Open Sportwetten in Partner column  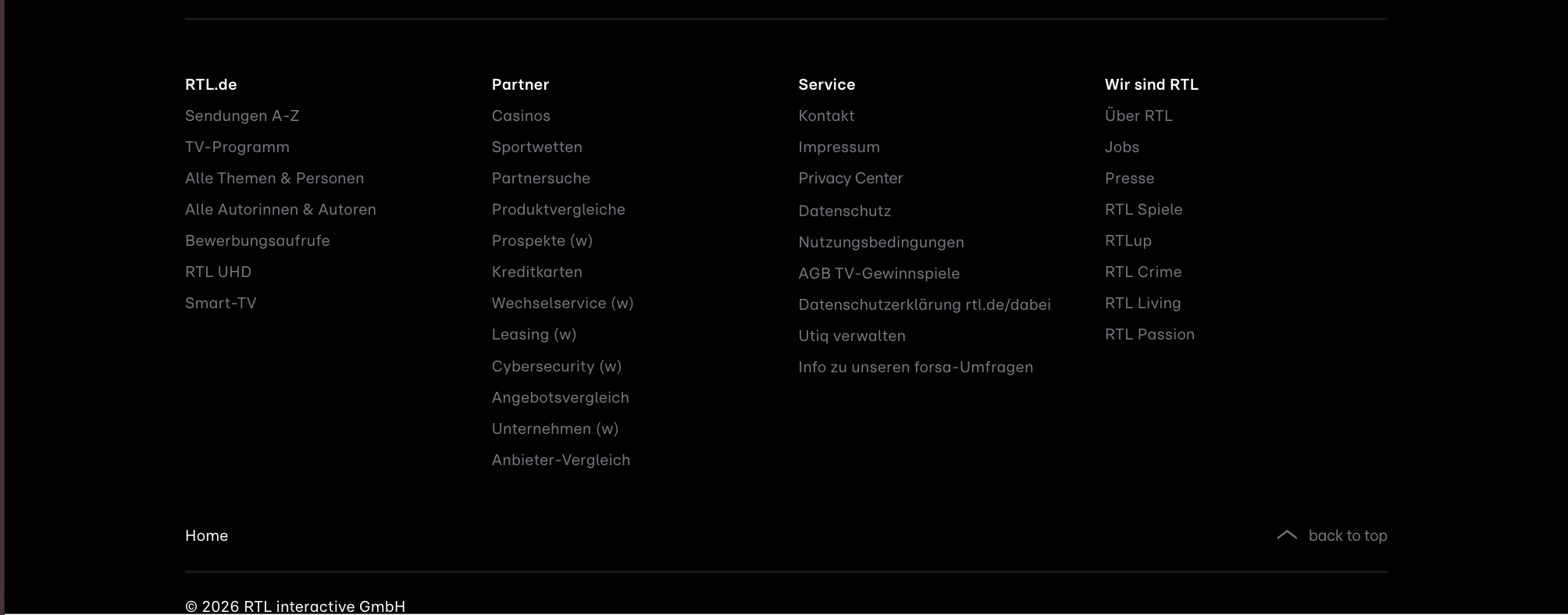[537, 147]
